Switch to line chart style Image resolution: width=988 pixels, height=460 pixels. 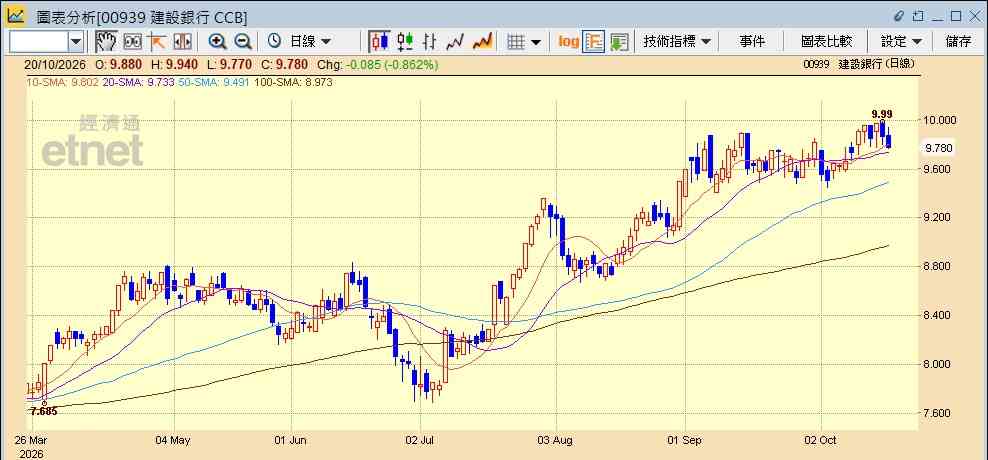(455, 42)
